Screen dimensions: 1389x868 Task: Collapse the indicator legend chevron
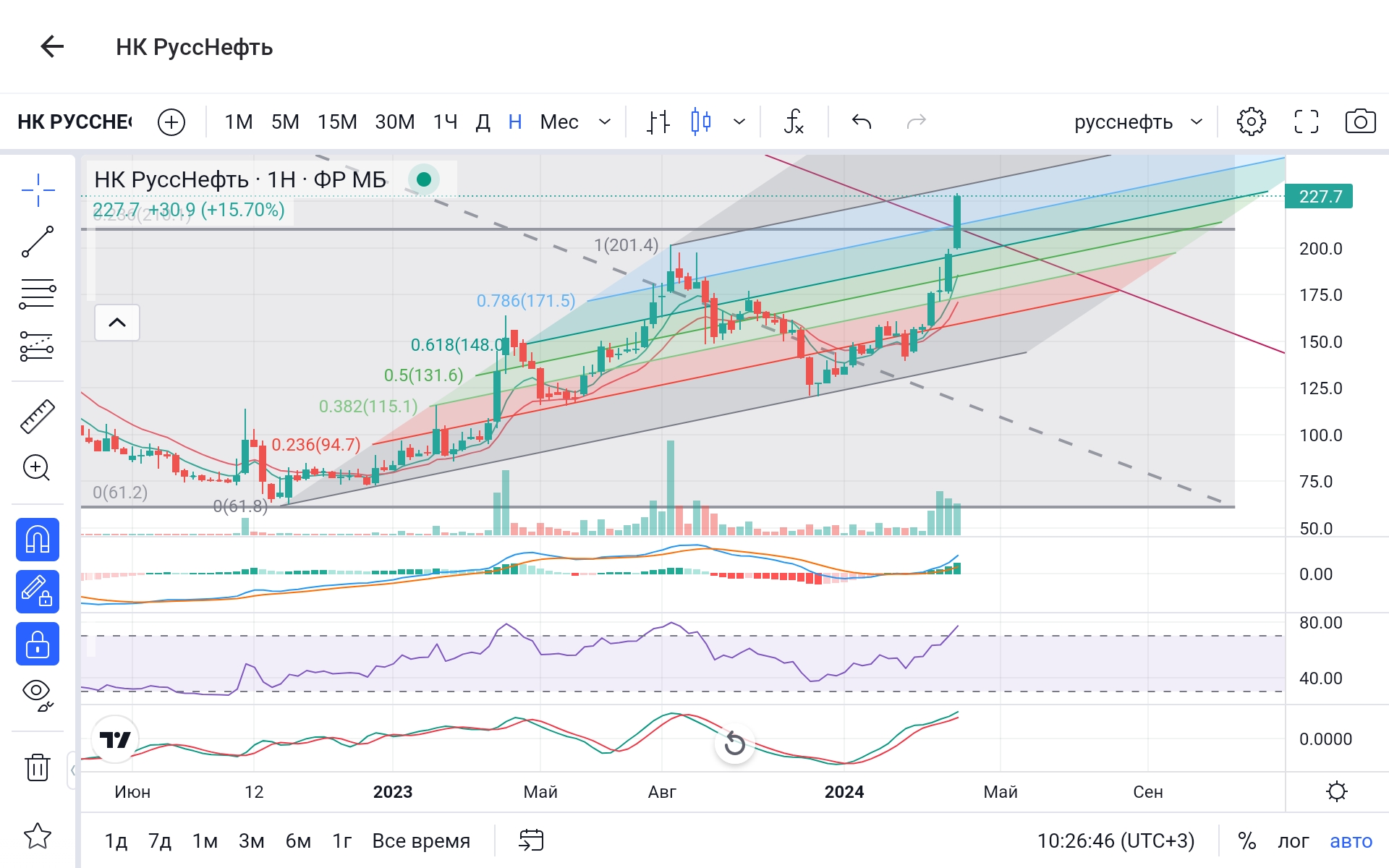tap(117, 323)
